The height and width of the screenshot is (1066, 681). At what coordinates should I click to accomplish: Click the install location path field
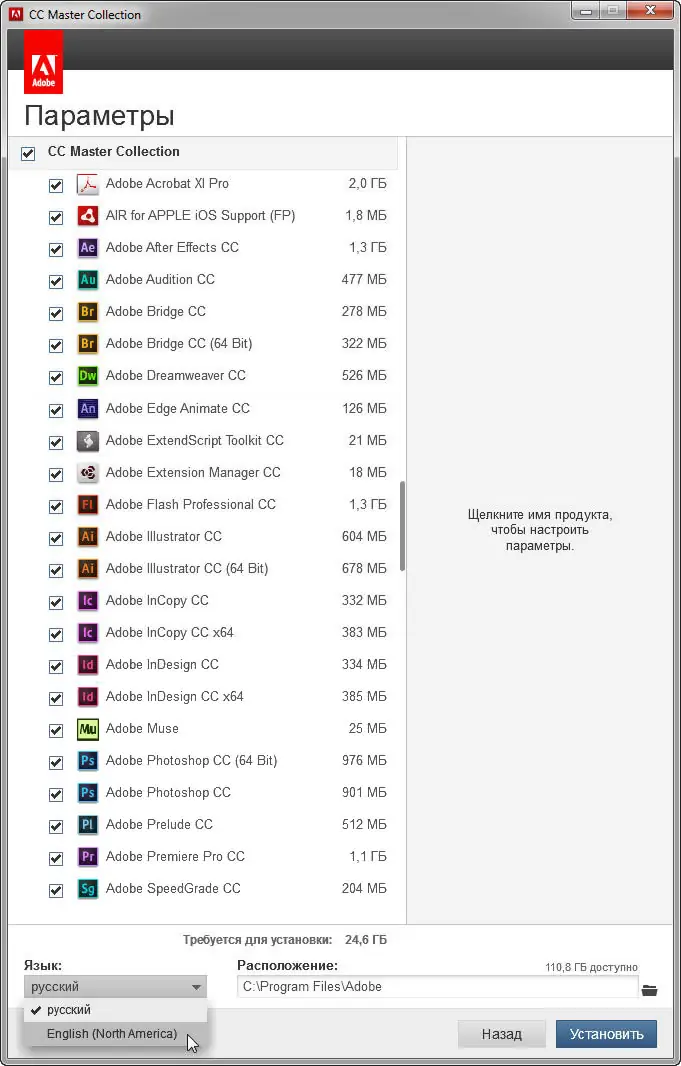437,987
